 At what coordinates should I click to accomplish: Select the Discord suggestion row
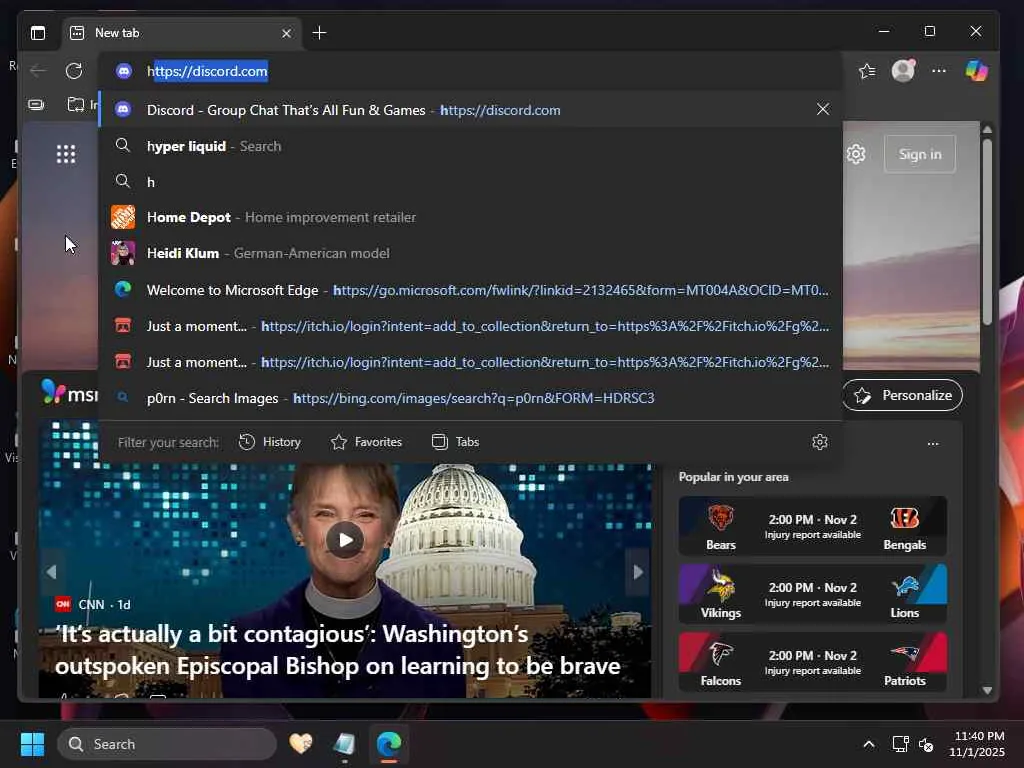click(x=470, y=110)
